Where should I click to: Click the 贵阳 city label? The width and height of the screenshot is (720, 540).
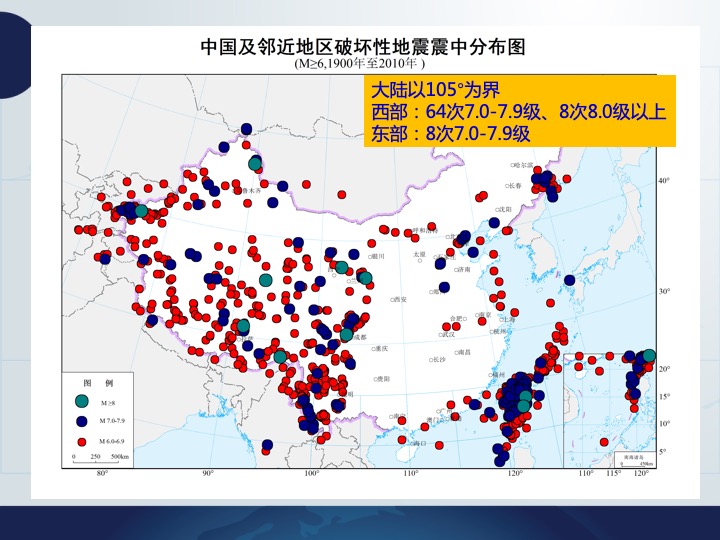click(x=382, y=379)
